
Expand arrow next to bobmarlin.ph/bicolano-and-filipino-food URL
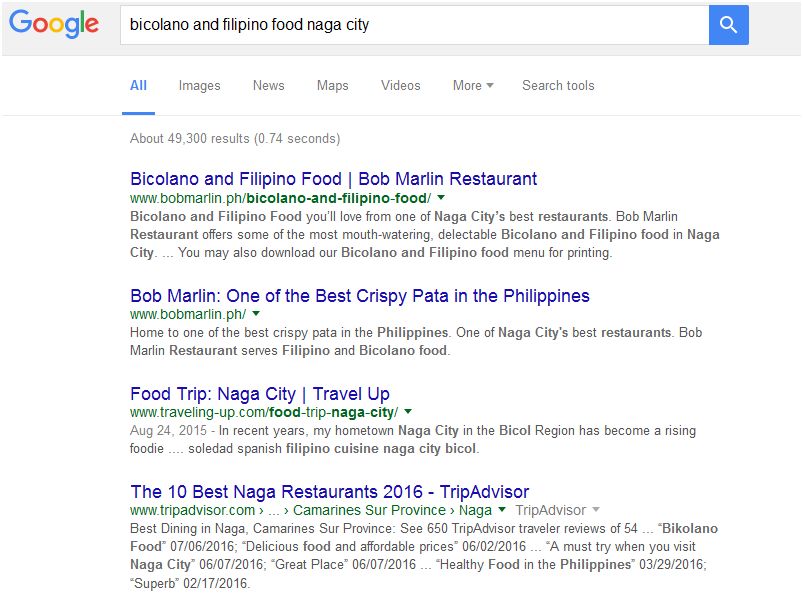[441, 198]
